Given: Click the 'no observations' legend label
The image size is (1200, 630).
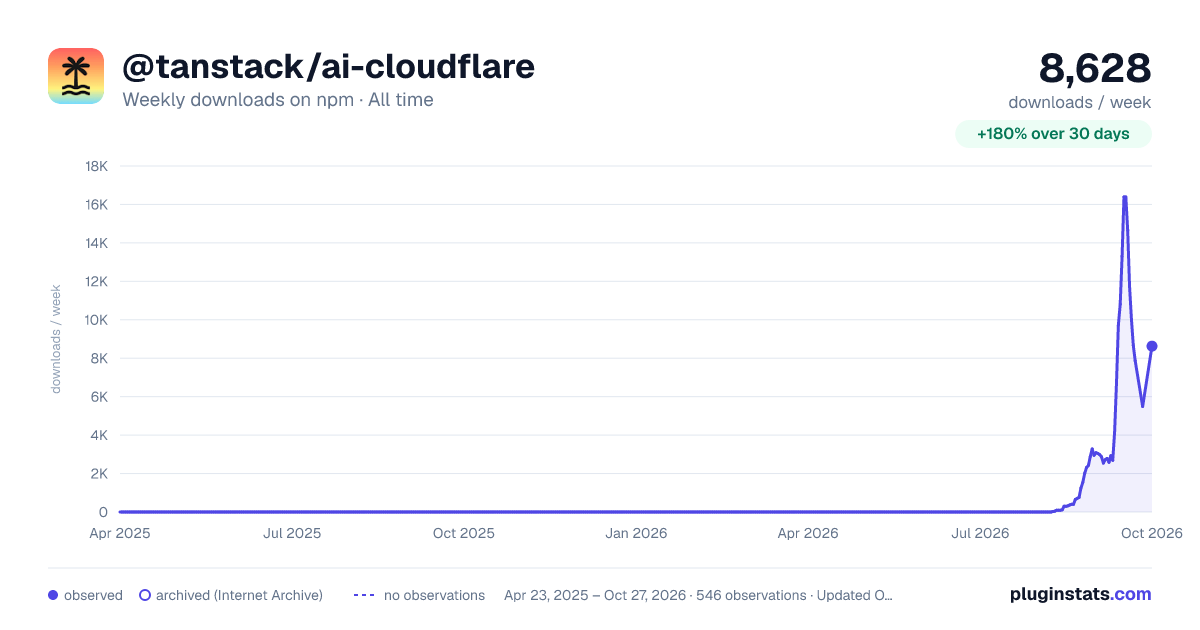Looking at the screenshot, I should click(434, 595).
